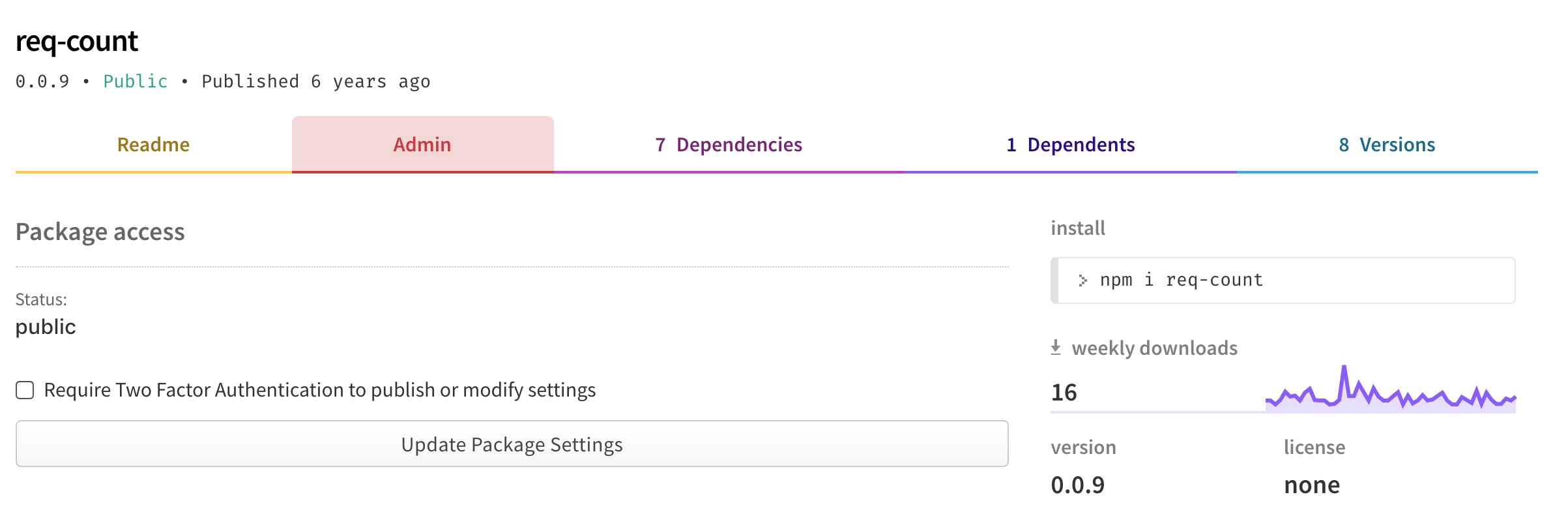Click the req-count package title
Image resolution: width=1568 pixels, height=514 pixels.
(77, 42)
